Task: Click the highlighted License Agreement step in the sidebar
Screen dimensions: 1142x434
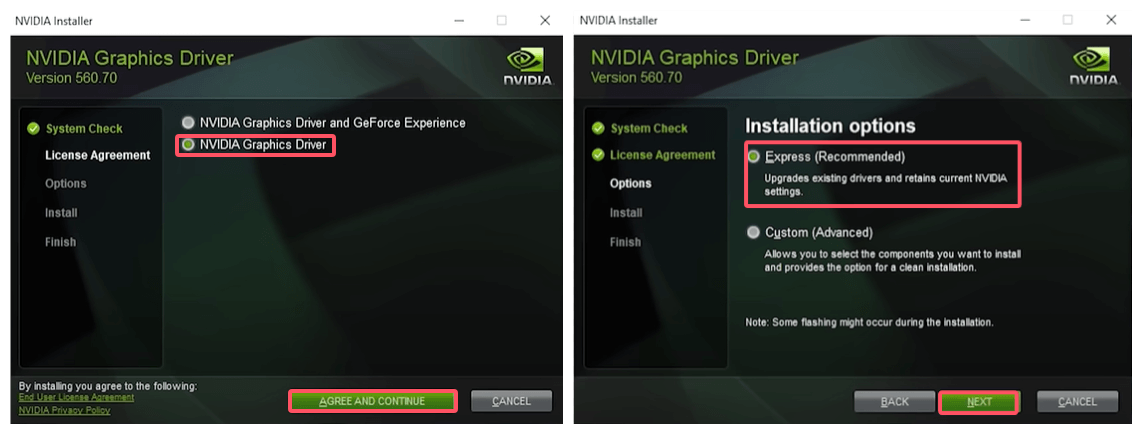Action: [x=97, y=156]
